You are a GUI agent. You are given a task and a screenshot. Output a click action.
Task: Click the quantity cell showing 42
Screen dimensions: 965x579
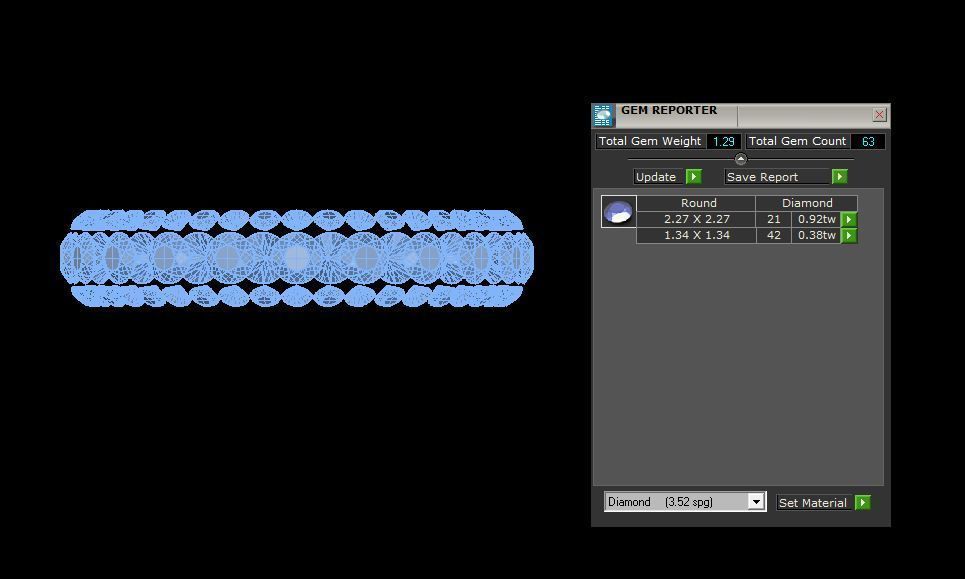click(774, 235)
